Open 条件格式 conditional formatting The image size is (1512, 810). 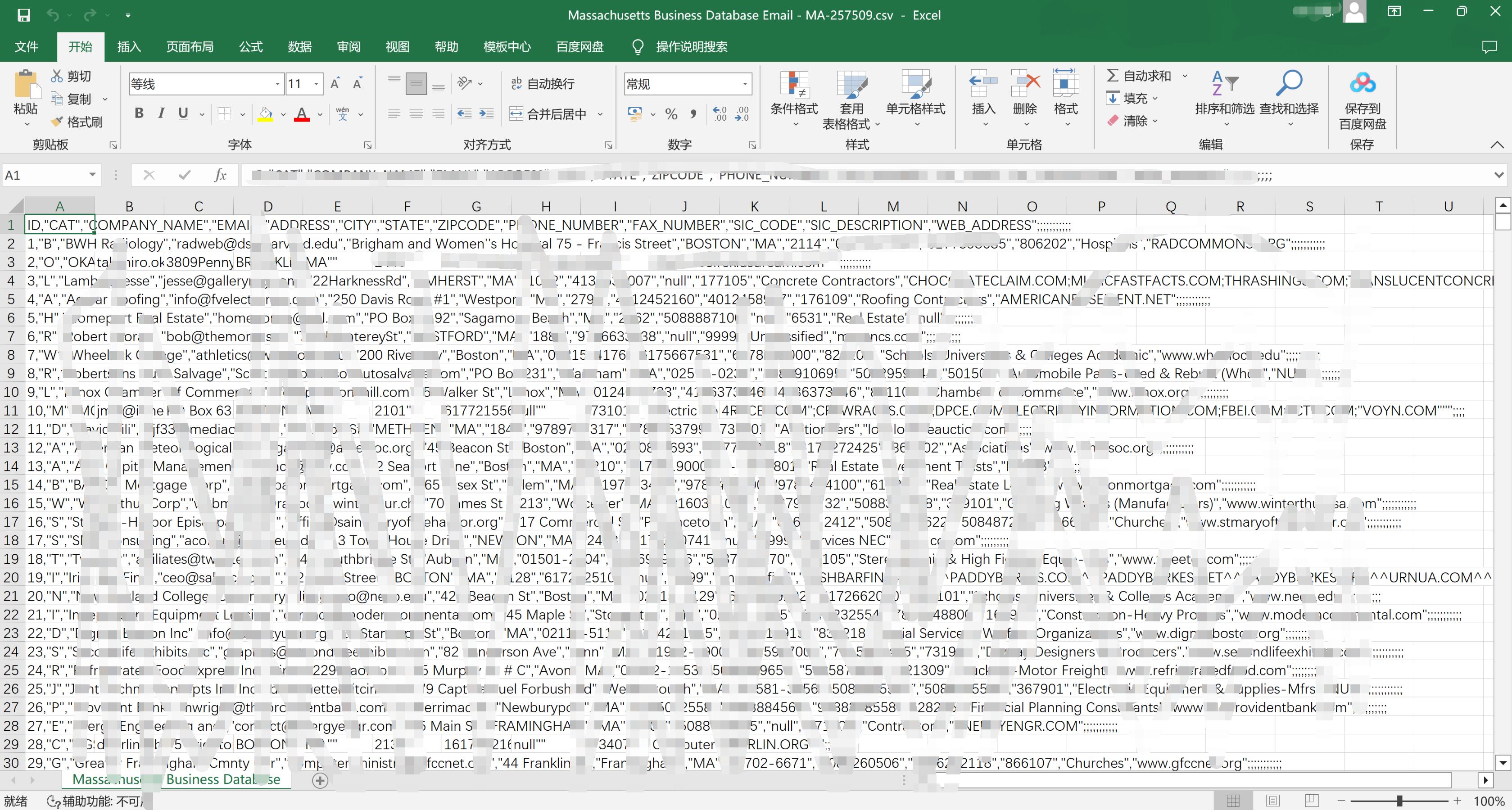[794, 99]
